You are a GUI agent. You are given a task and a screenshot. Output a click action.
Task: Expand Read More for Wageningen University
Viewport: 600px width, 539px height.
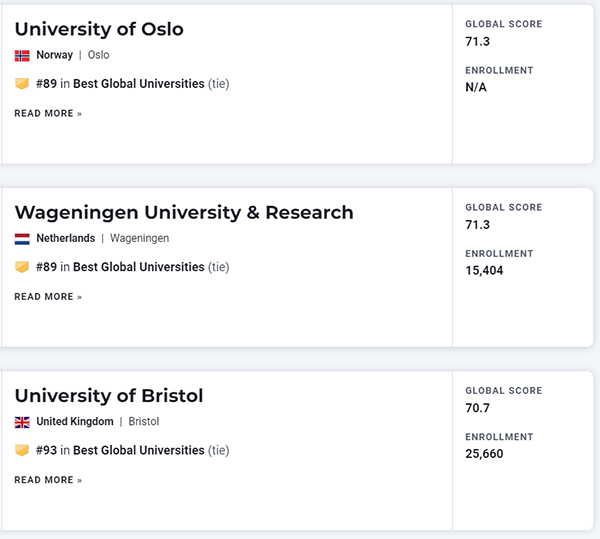(x=48, y=297)
